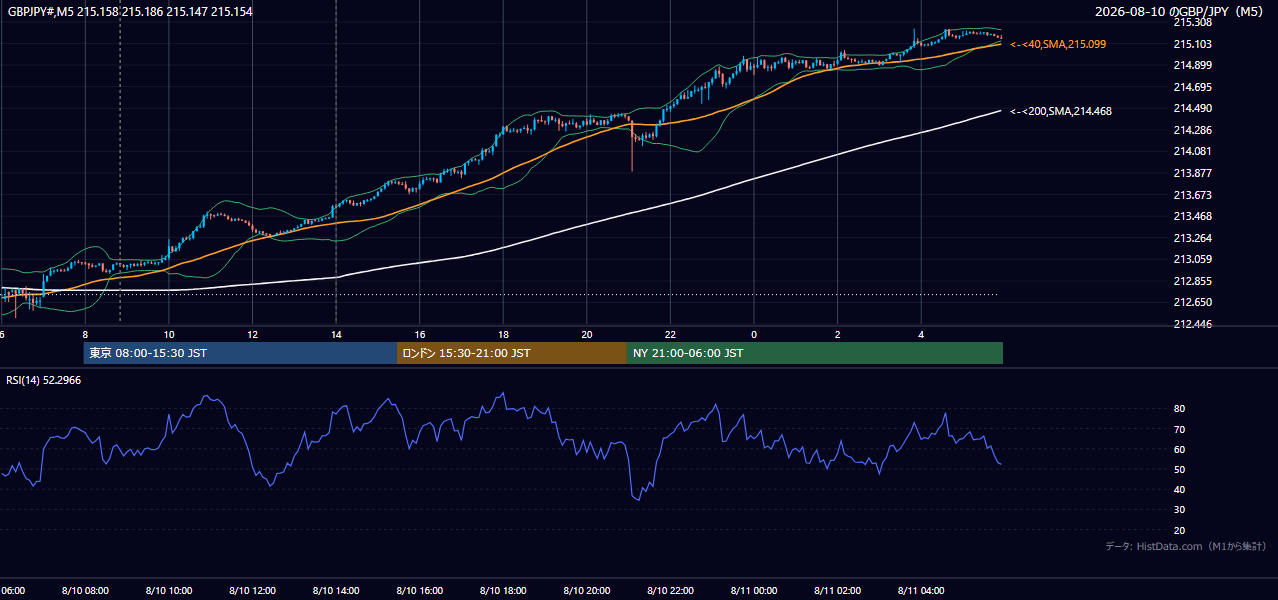Click bottom time label 8/11 04:00
1278x600 pixels.
pyautogui.click(x=921, y=591)
